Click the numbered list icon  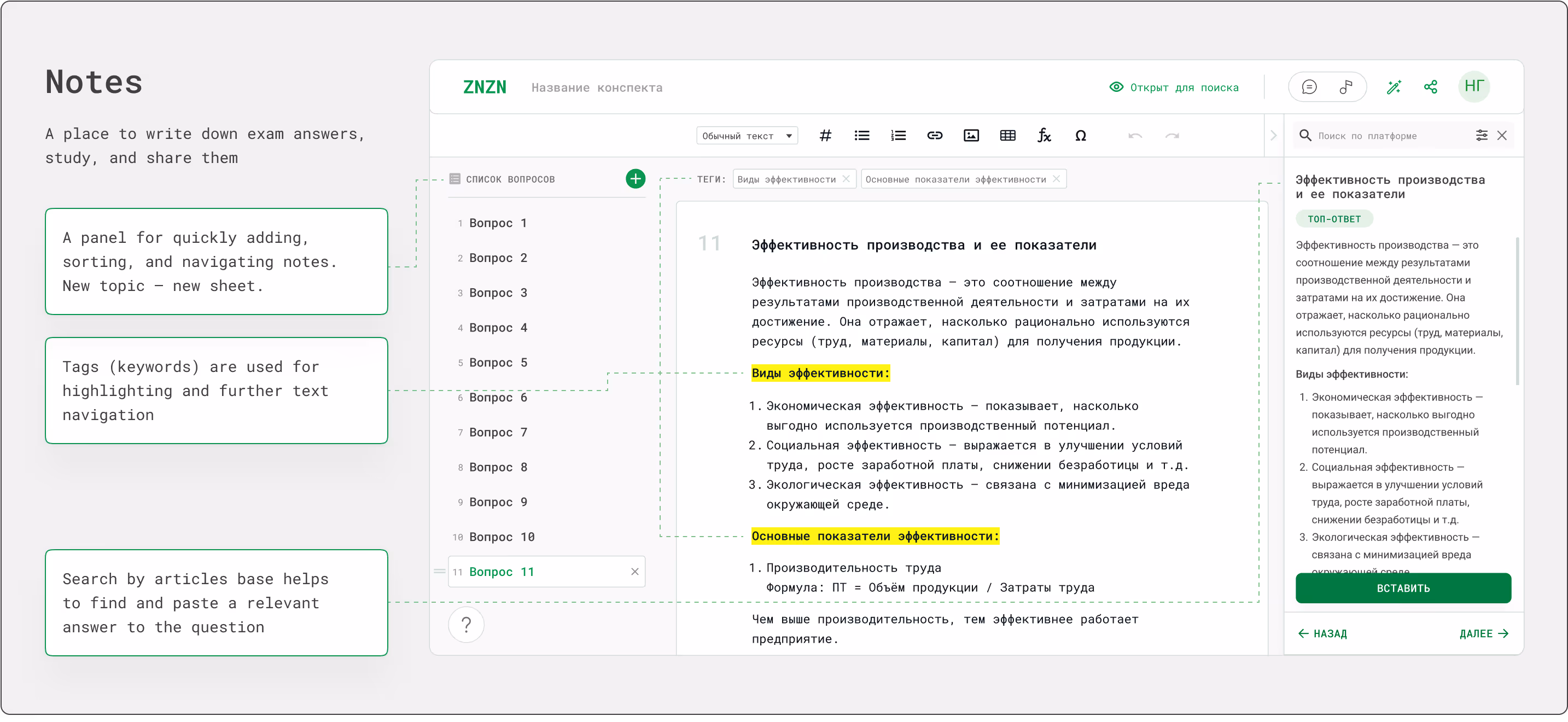[898, 136]
